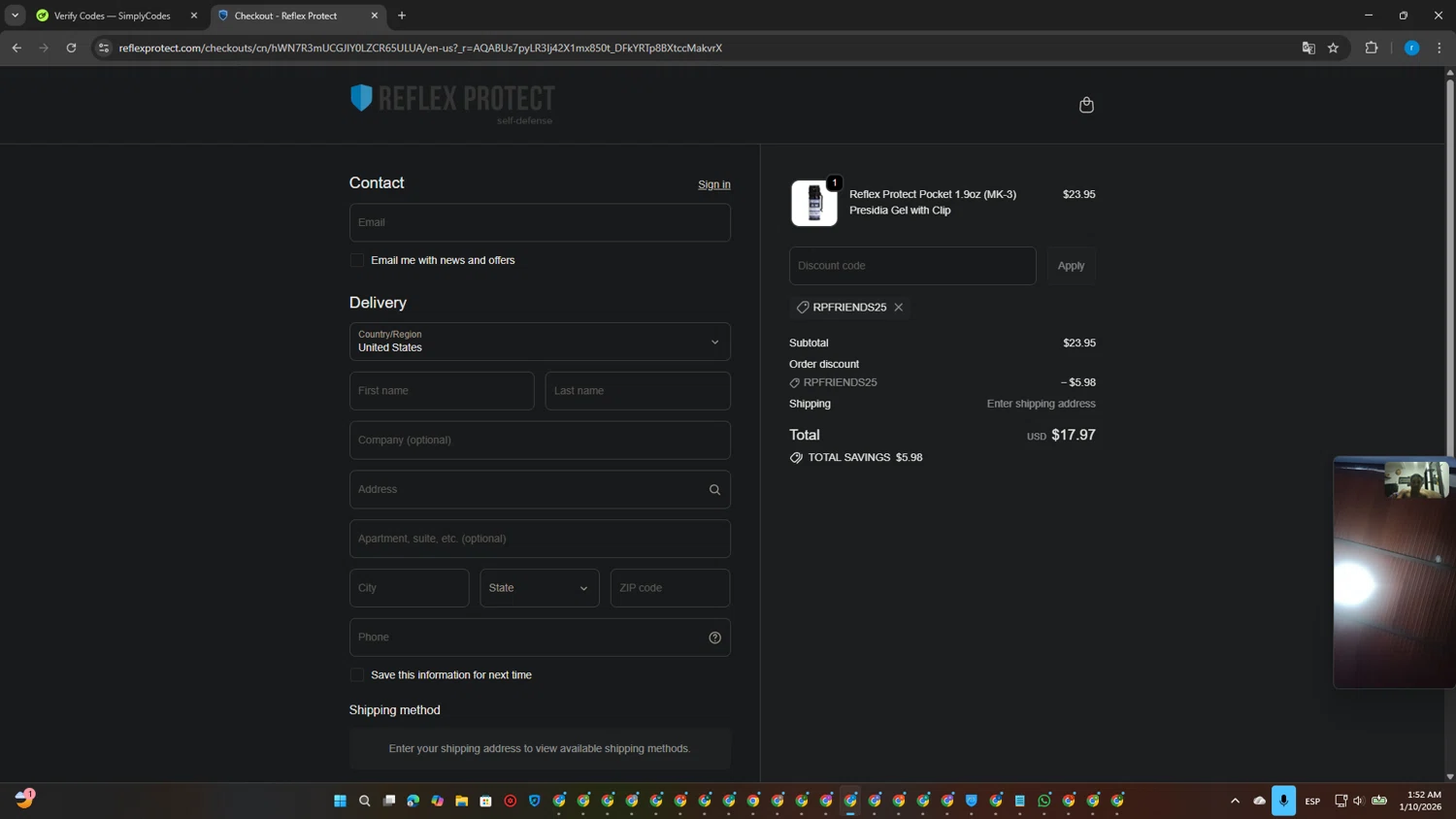
Task: Check Save this information for next time
Action: (x=357, y=675)
